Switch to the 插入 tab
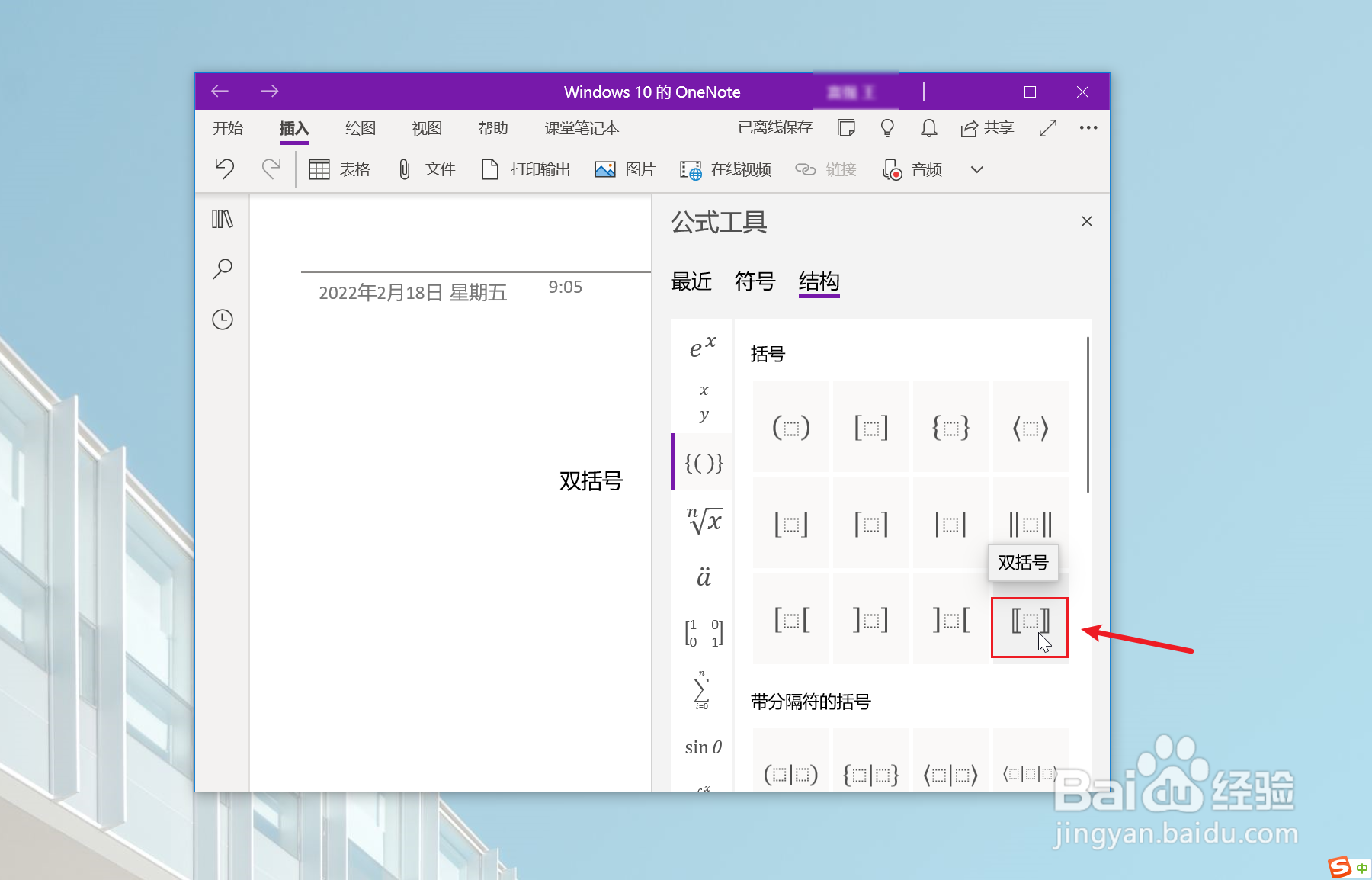This screenshot has width=1372, height=880. [294, 128]
